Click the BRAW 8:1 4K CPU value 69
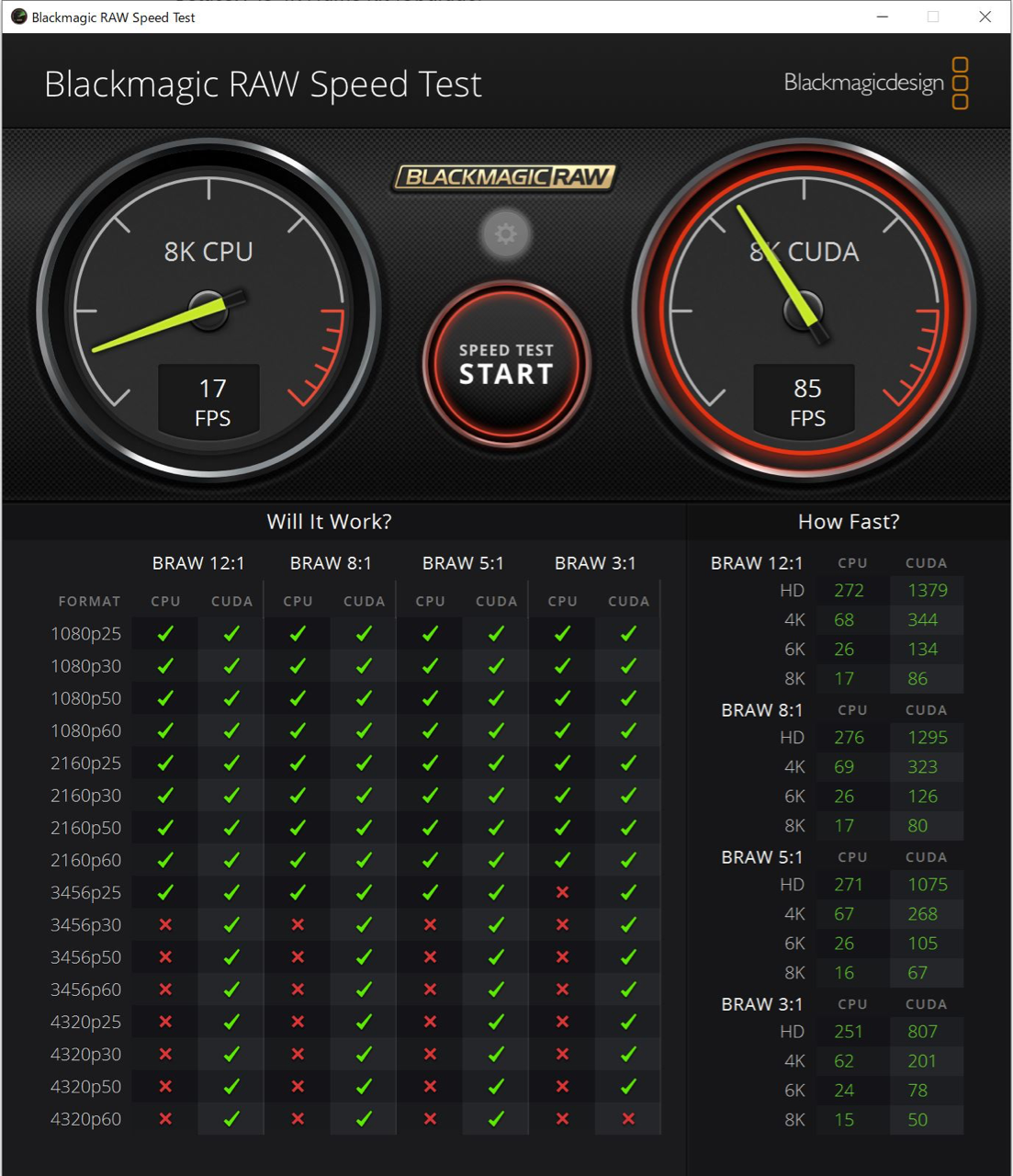The height and width of the screenshot is (1176, 1013). [844, 767]
